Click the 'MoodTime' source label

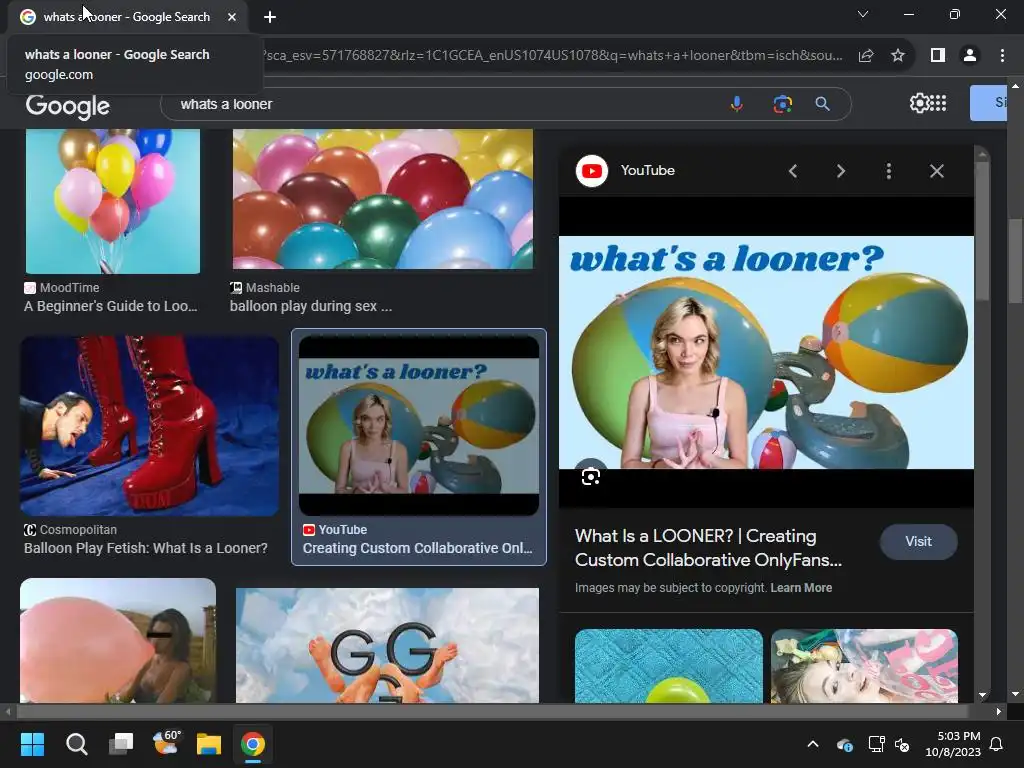[x=69, y=287]
